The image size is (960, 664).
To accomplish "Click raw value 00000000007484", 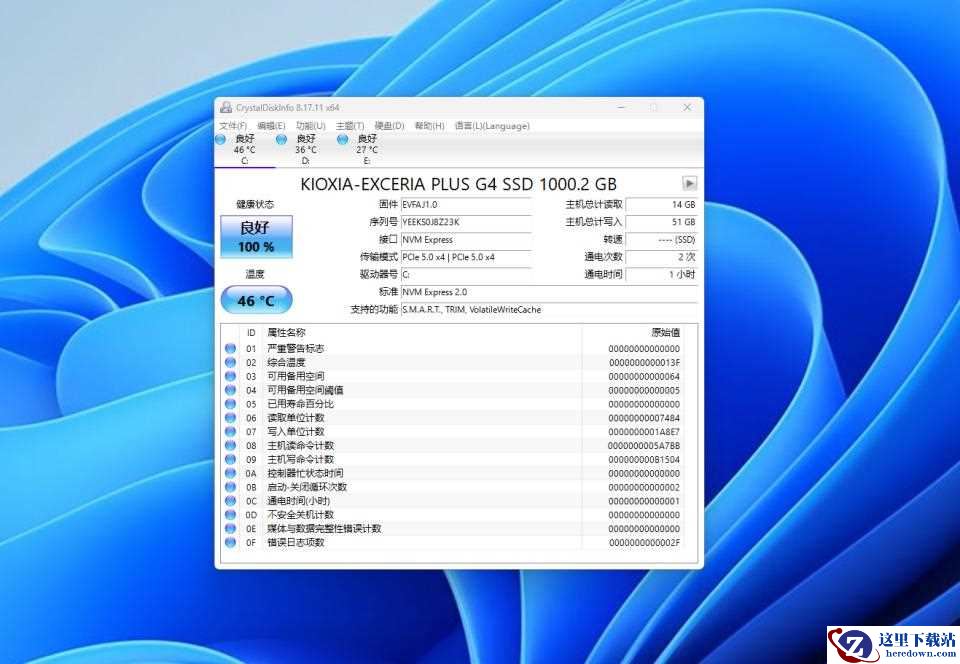I will (x=644, y=418).
